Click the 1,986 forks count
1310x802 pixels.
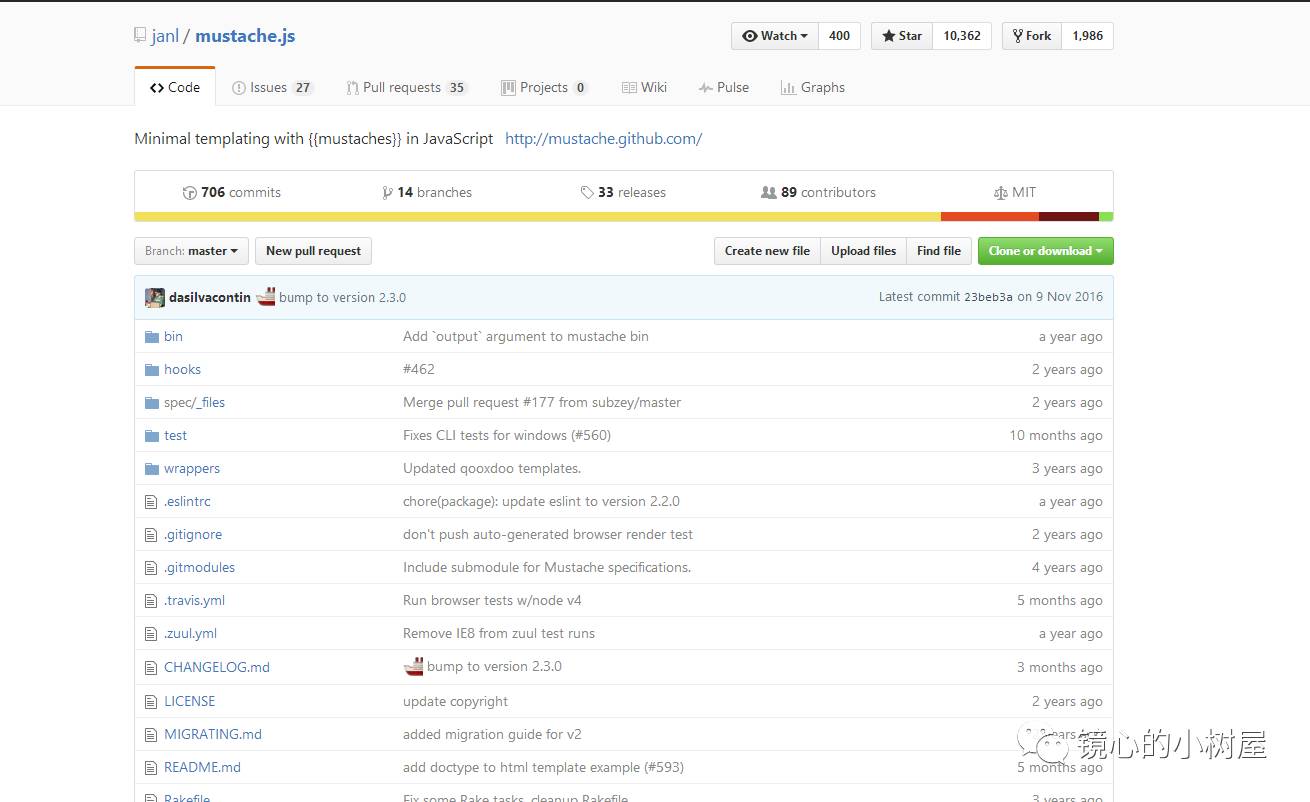tap(1088, 36)
